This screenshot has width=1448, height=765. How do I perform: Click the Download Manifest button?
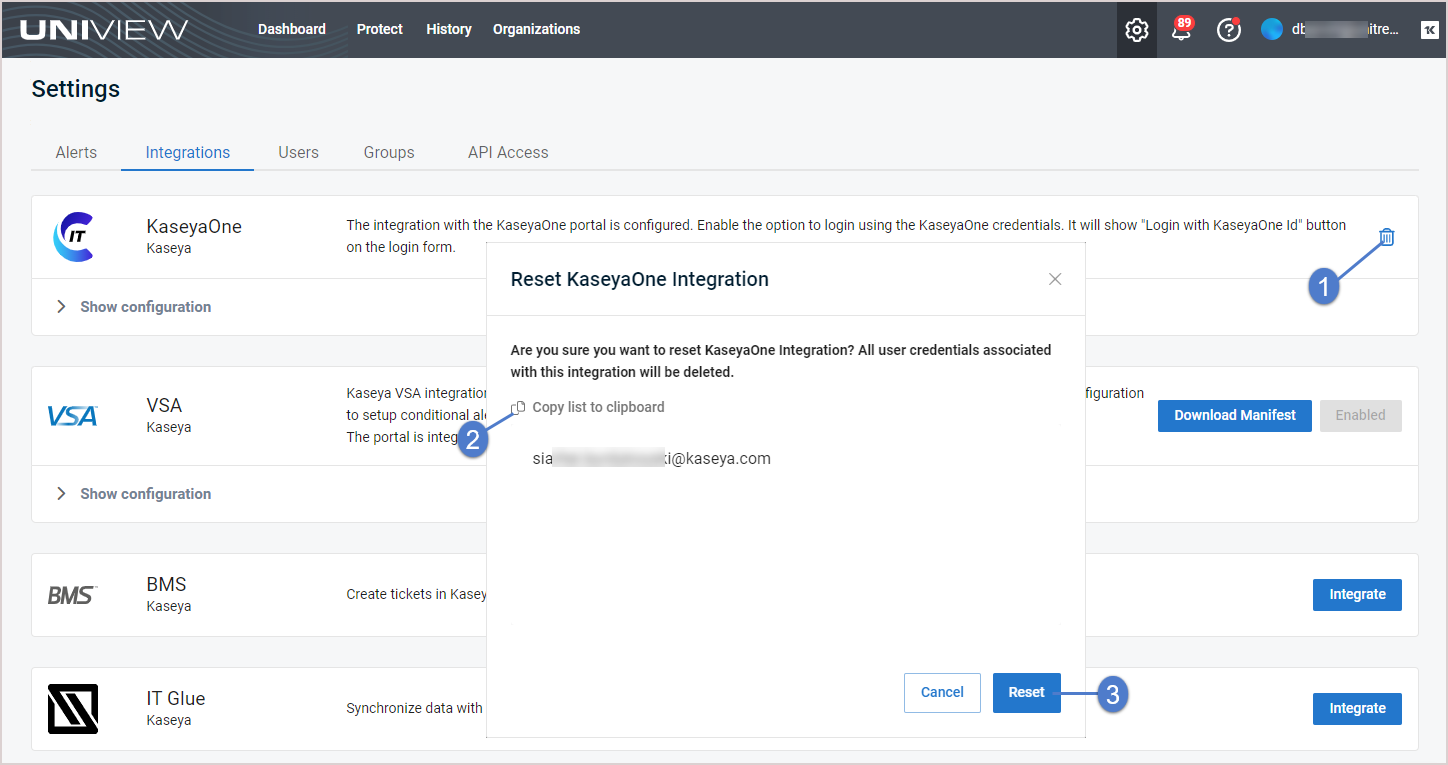point(1235,416)
